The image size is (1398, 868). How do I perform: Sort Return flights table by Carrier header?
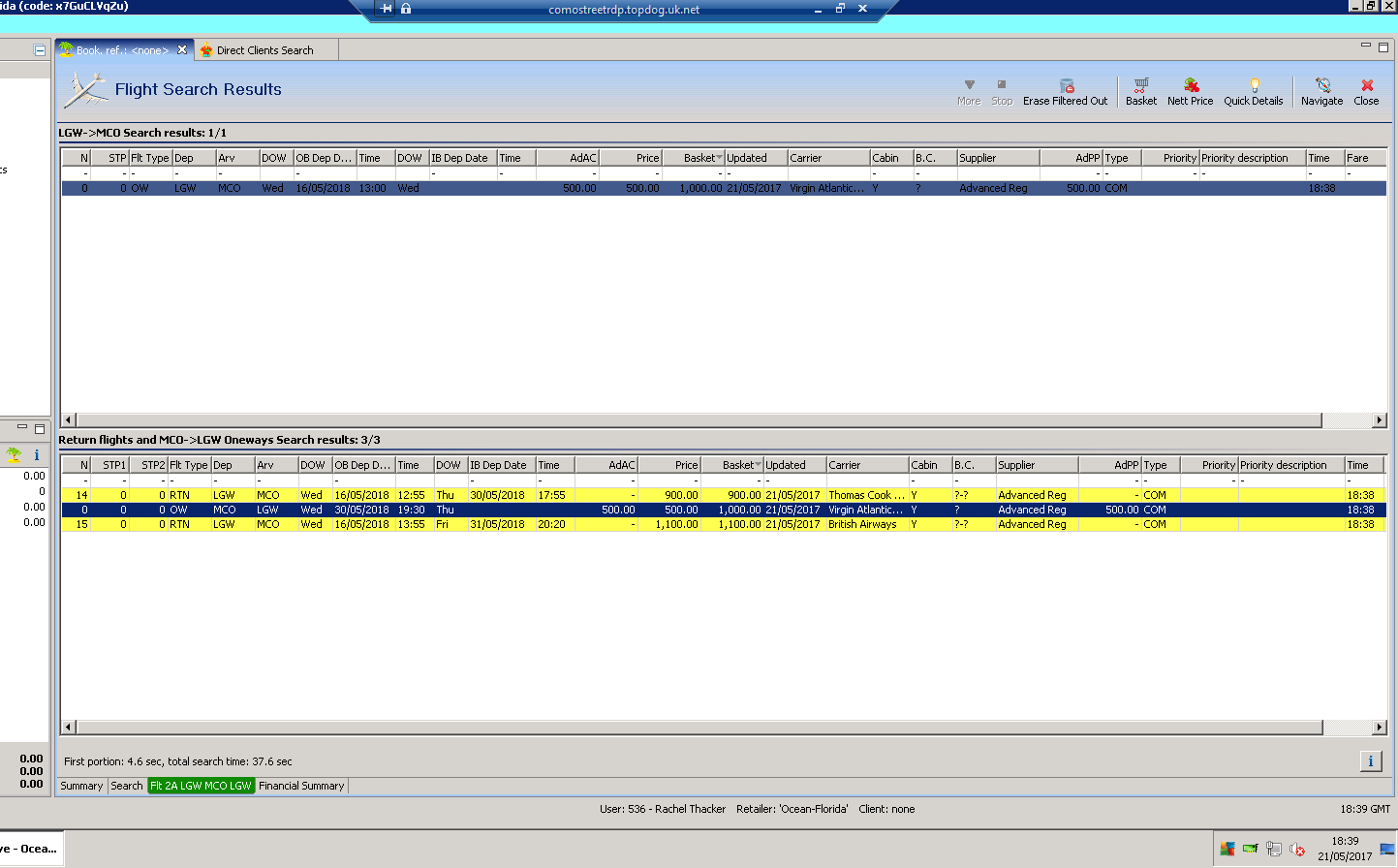pos(867,465)
